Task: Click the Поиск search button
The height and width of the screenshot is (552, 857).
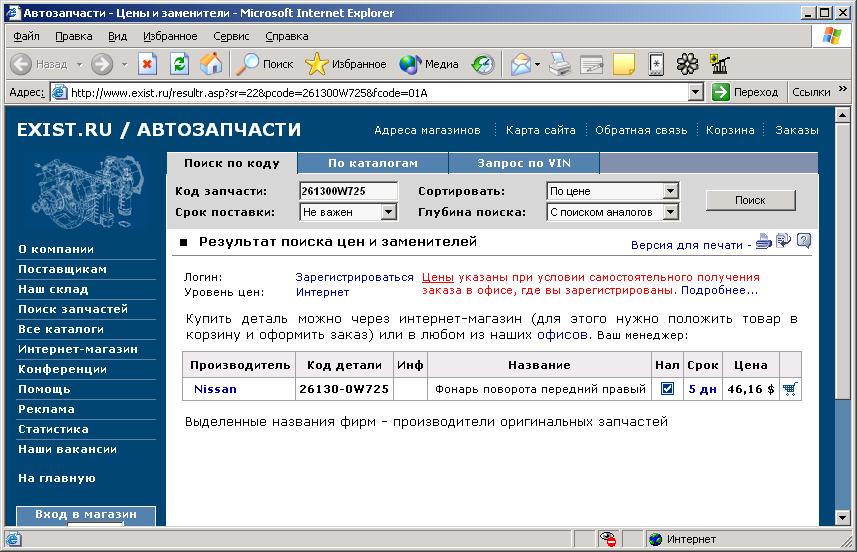Action: point(750,200)
